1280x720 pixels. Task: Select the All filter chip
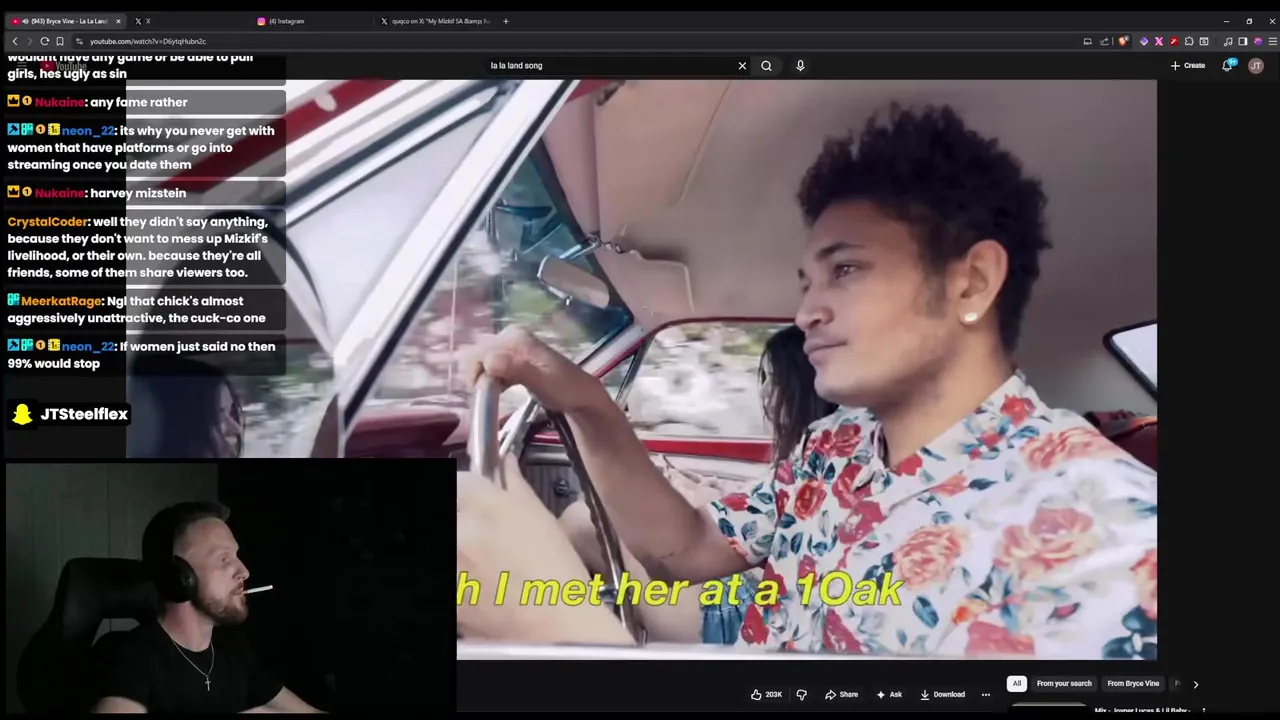(1016, 684)
